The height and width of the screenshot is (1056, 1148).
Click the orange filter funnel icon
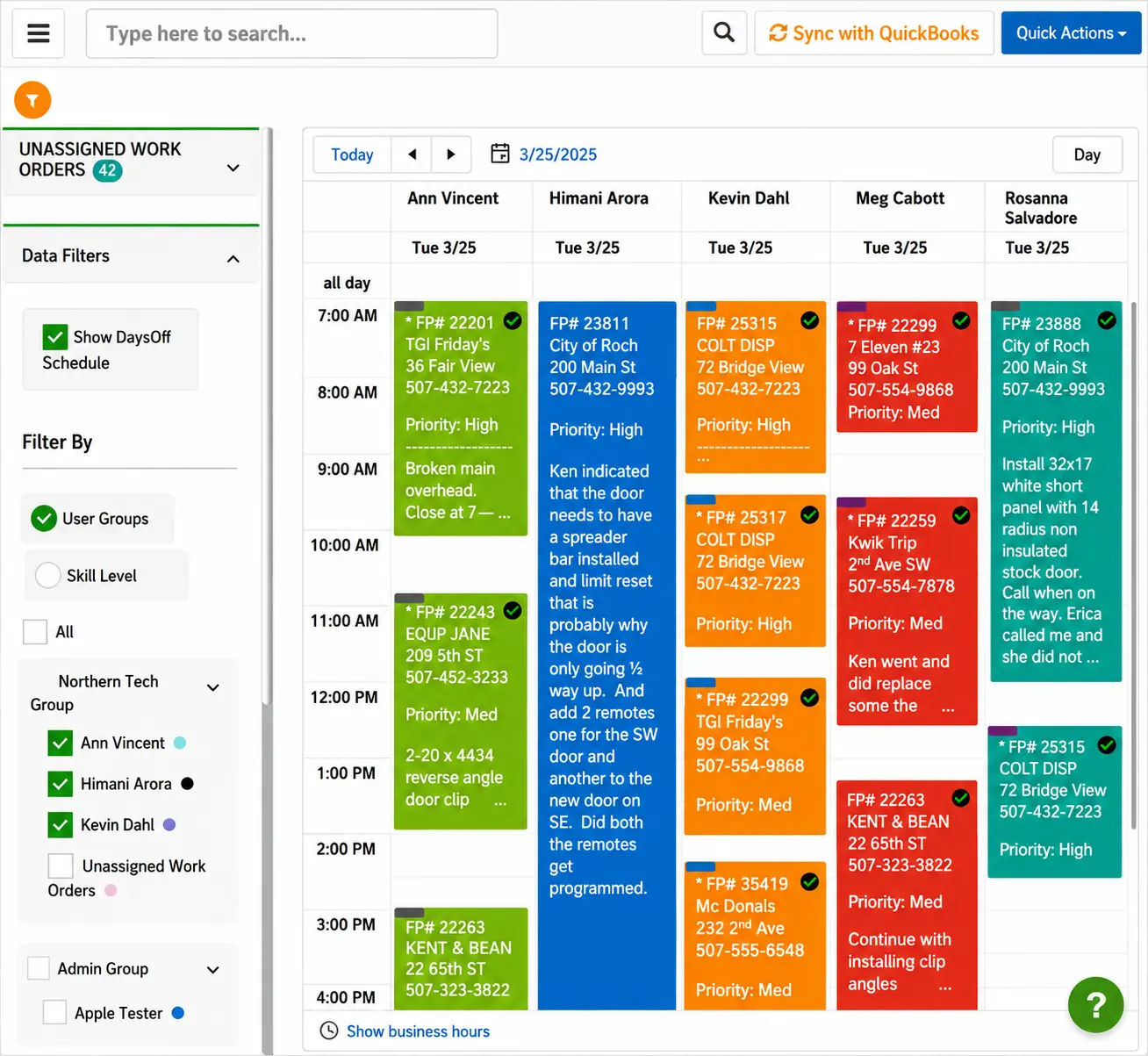pos(32,101)
